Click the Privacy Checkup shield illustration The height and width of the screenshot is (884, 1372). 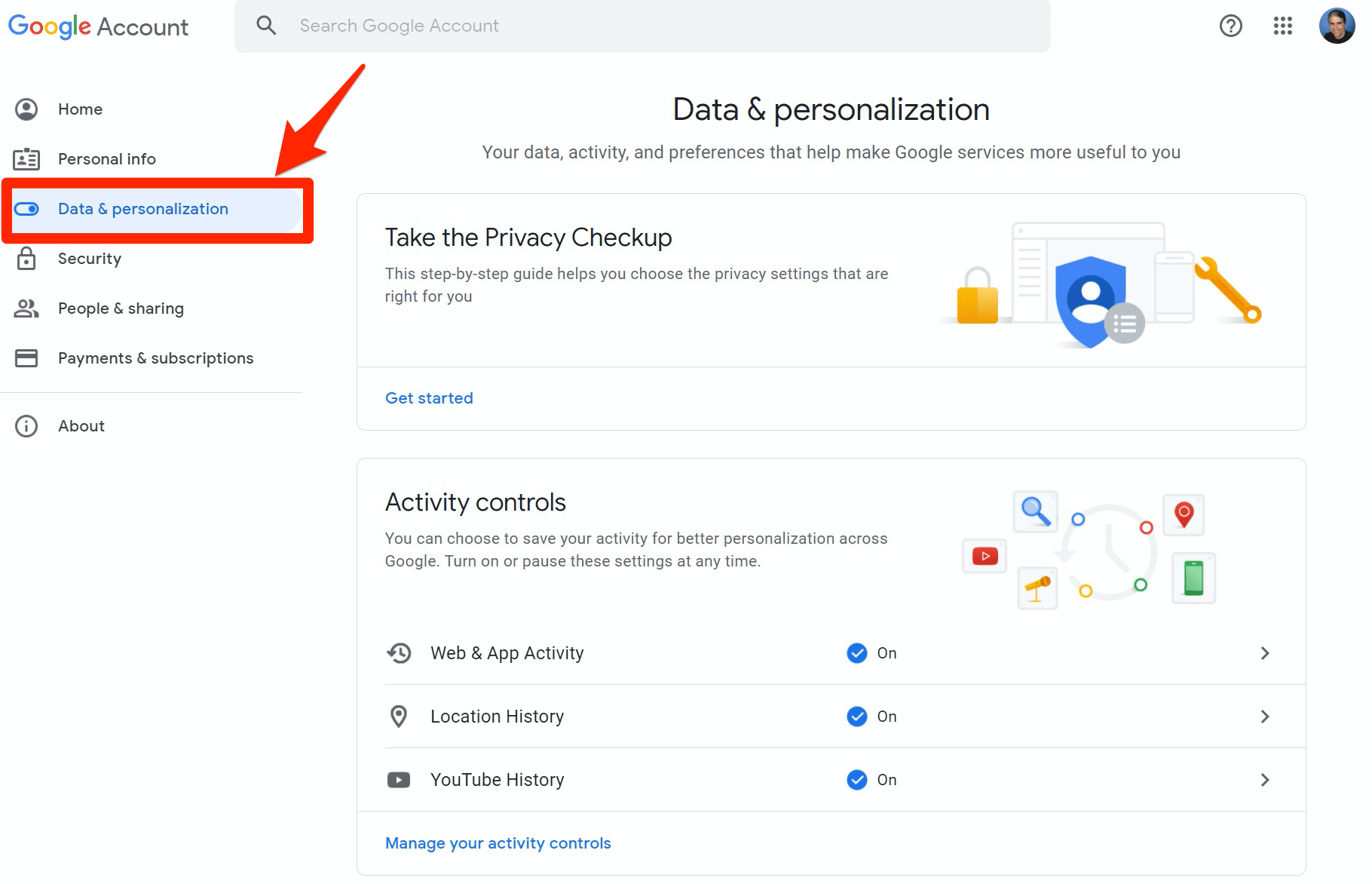(x=1091, y=300)
